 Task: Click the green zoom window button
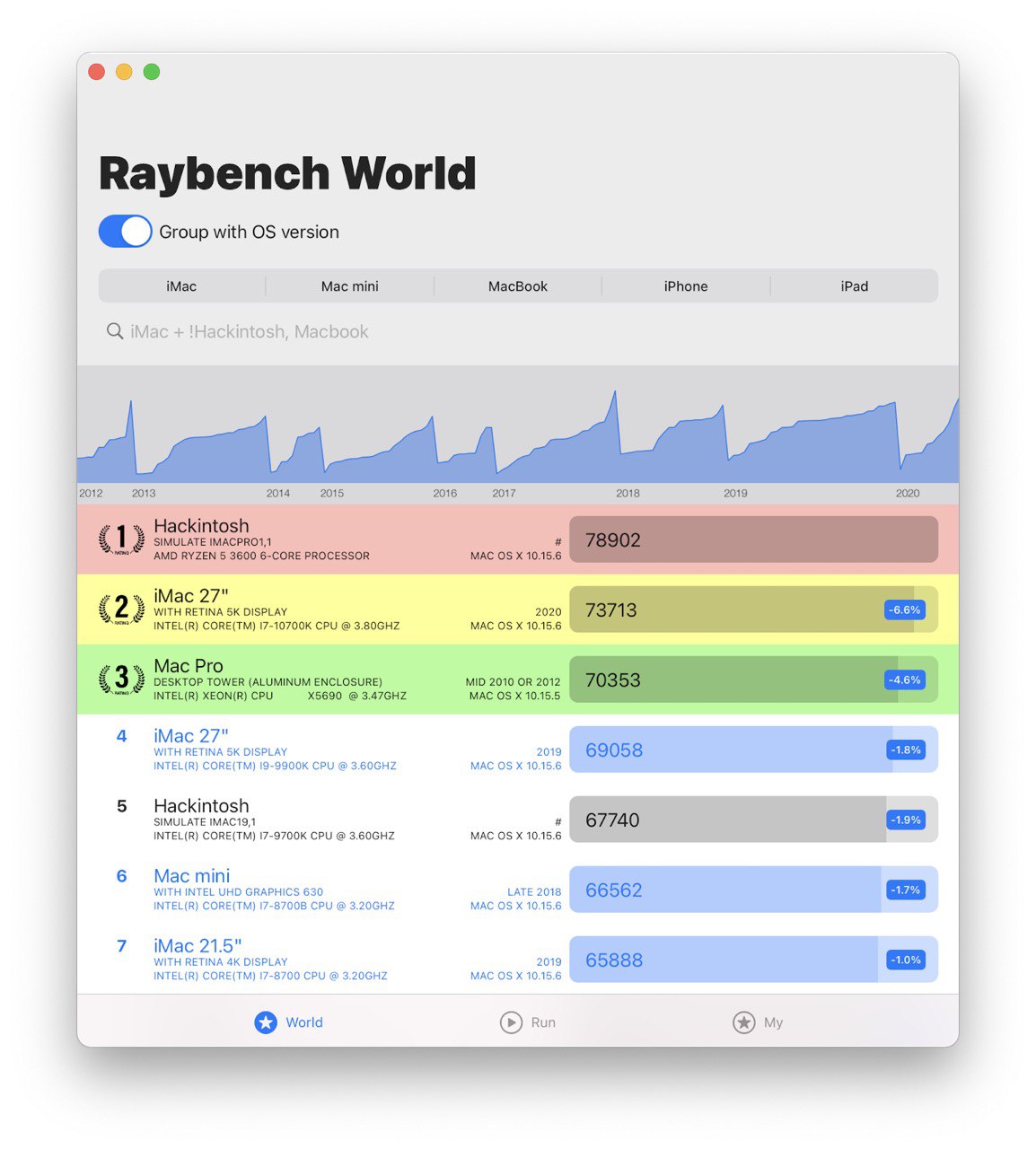click(x=152, y=72)
